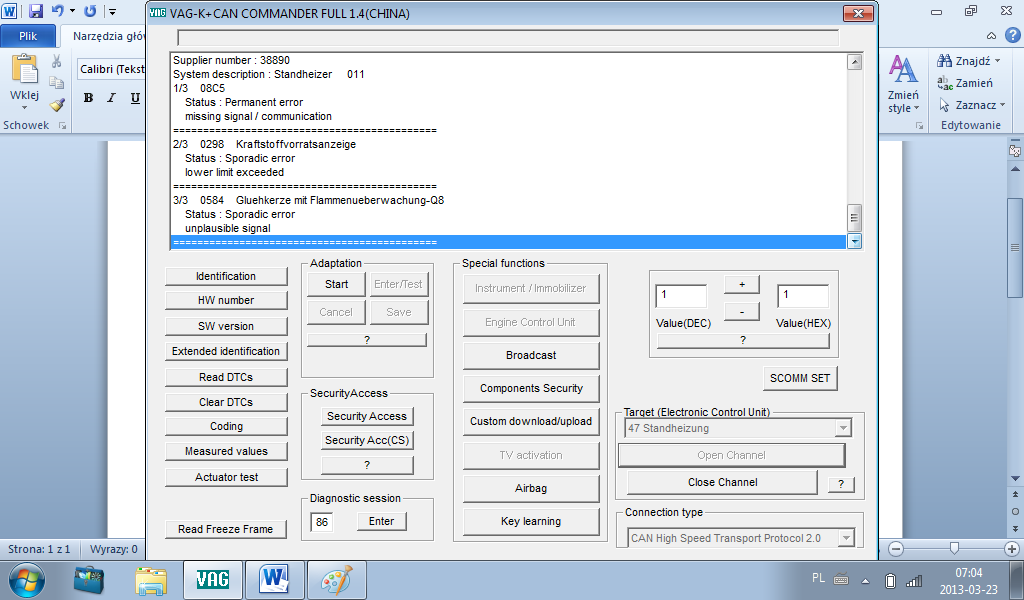
Task: Switch to Word in the taskbar
Action: 274,580
